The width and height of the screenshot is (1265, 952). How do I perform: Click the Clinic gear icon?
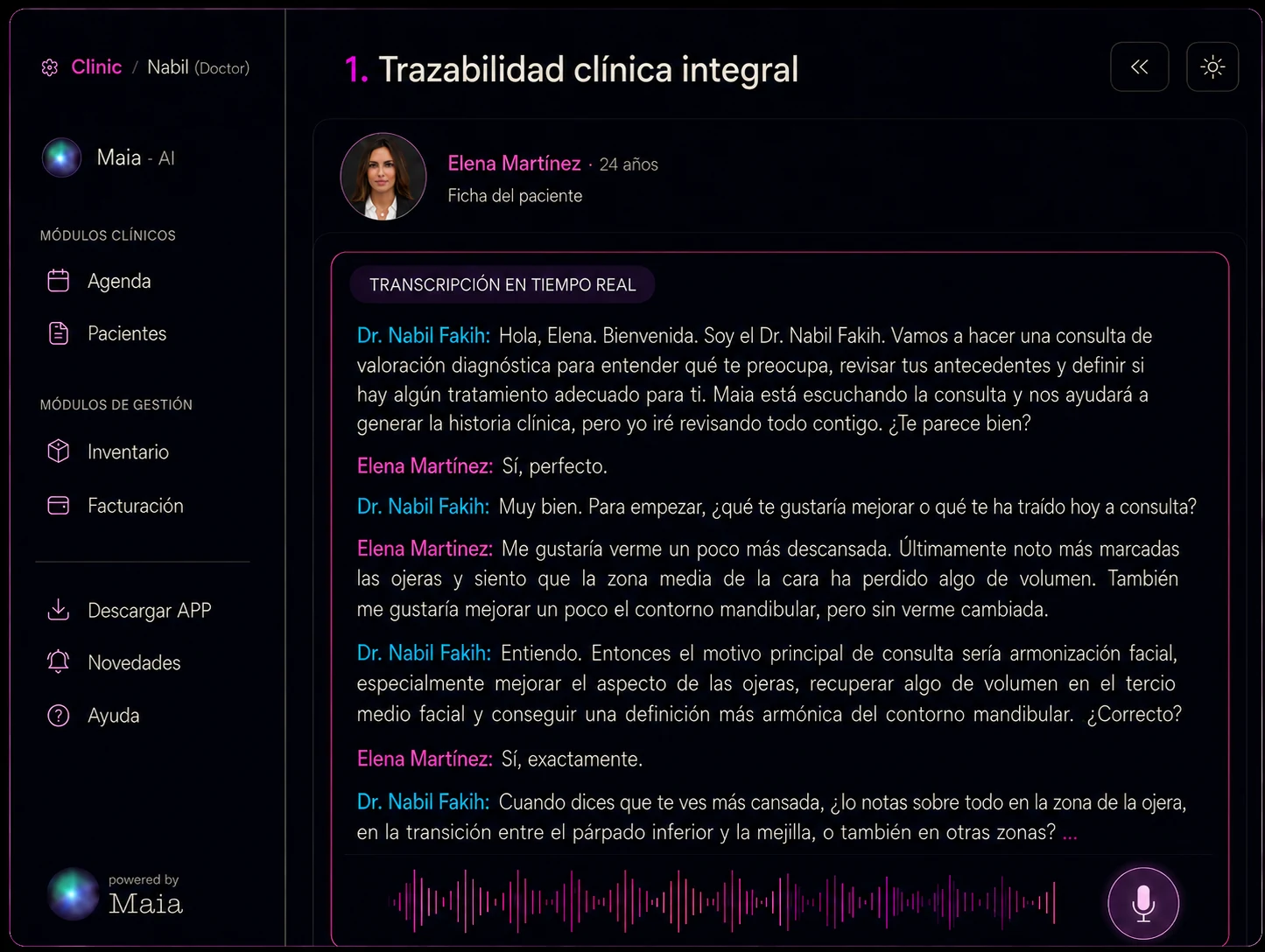(x=50, y=67)
